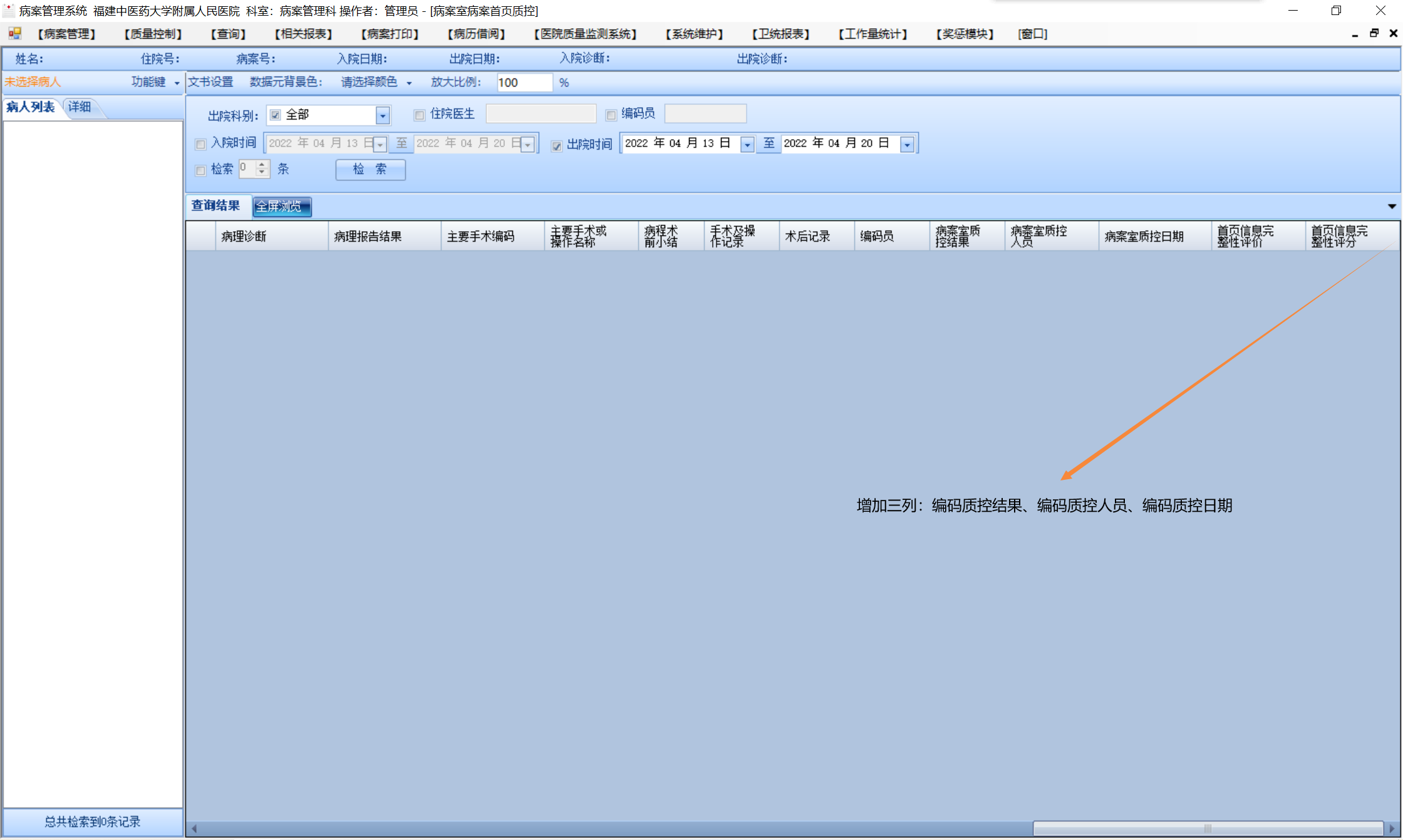
Task: Expand the 出院科别 dropdown list
Action: coord(383,115)
